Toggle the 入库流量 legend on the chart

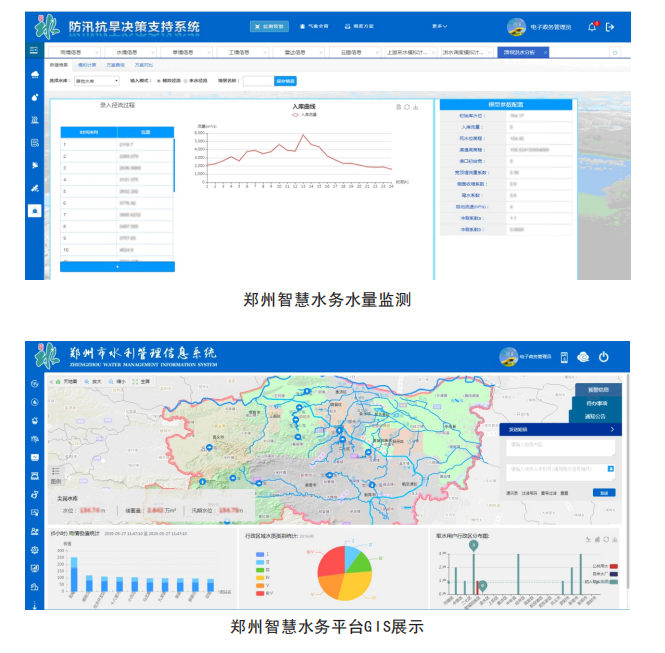[x=302, y=114]
